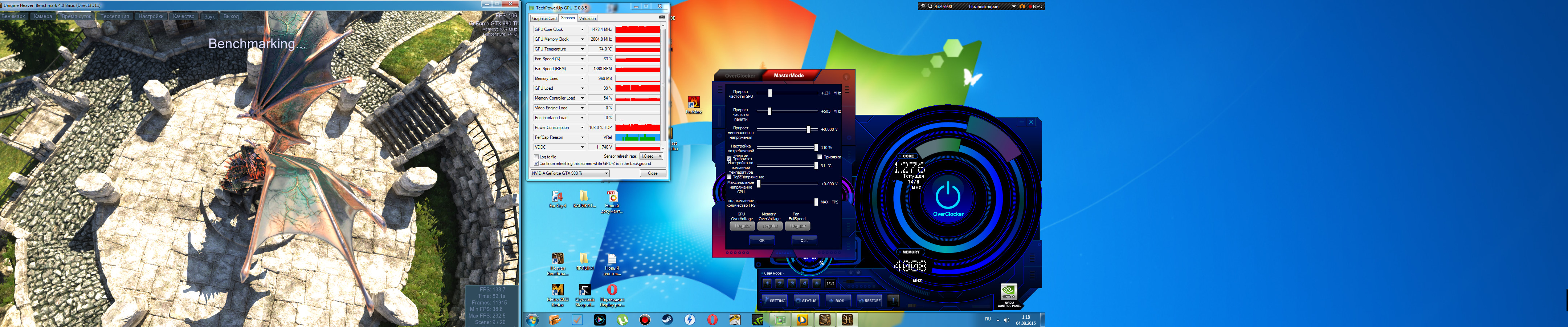Open the Metro 2033 Redux desktop shortcut

[x=558, y=295]
